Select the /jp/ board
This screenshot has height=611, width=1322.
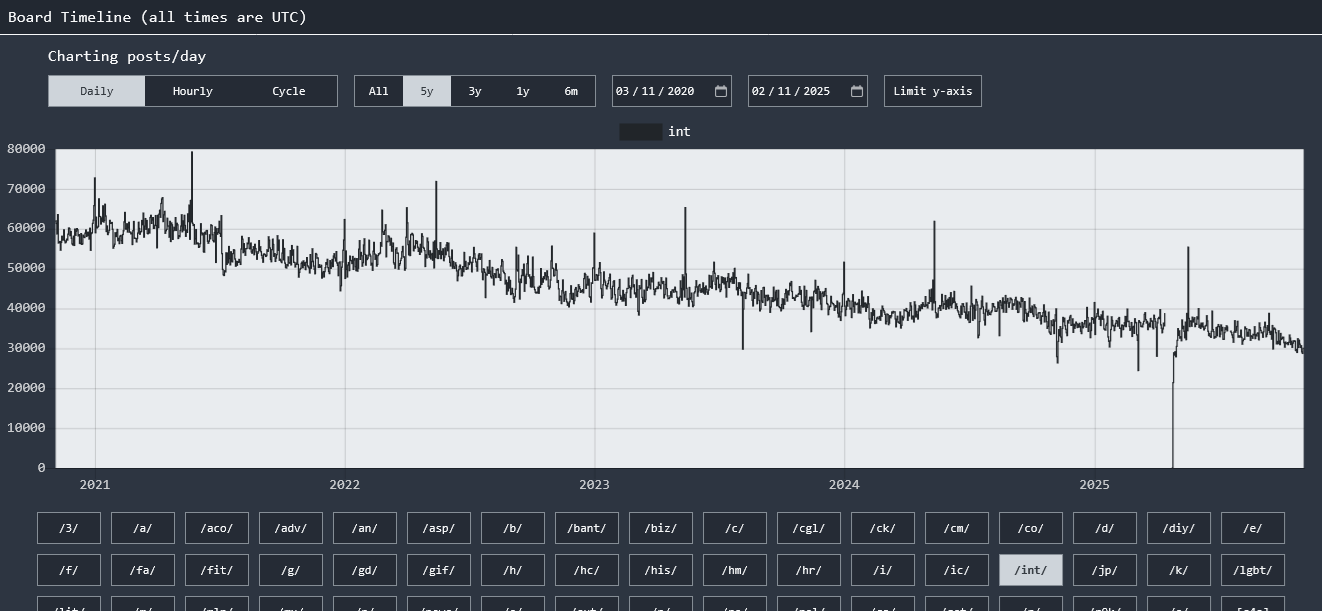pyautogui.click(x=1105, y=570)
